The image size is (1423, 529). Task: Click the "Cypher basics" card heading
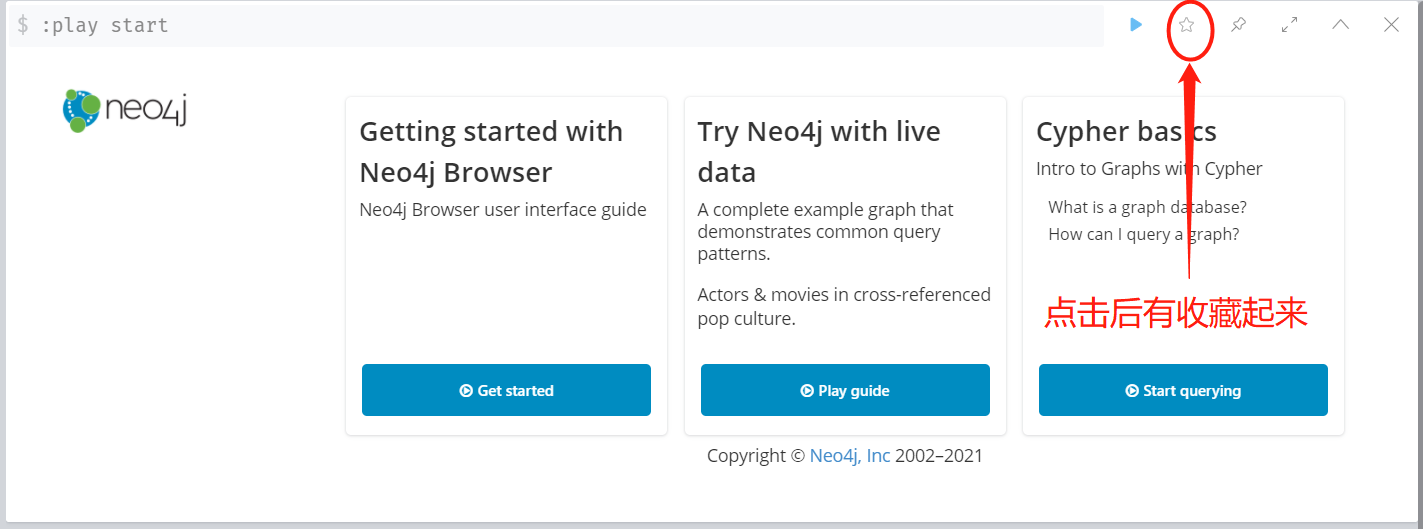click(1126, 132)
